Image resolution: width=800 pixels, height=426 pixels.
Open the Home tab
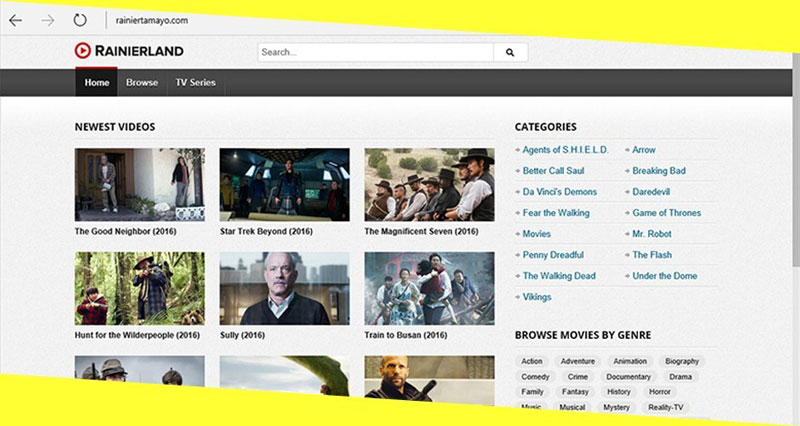point(97,82)
